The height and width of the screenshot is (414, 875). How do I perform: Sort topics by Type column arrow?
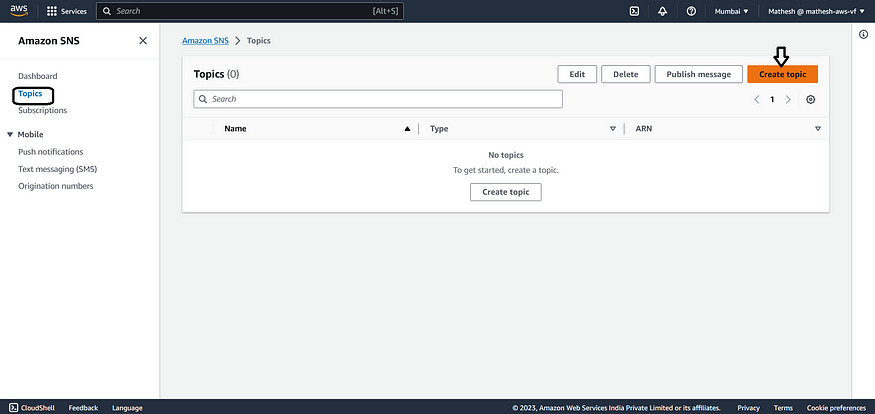(x=613, y=129)
